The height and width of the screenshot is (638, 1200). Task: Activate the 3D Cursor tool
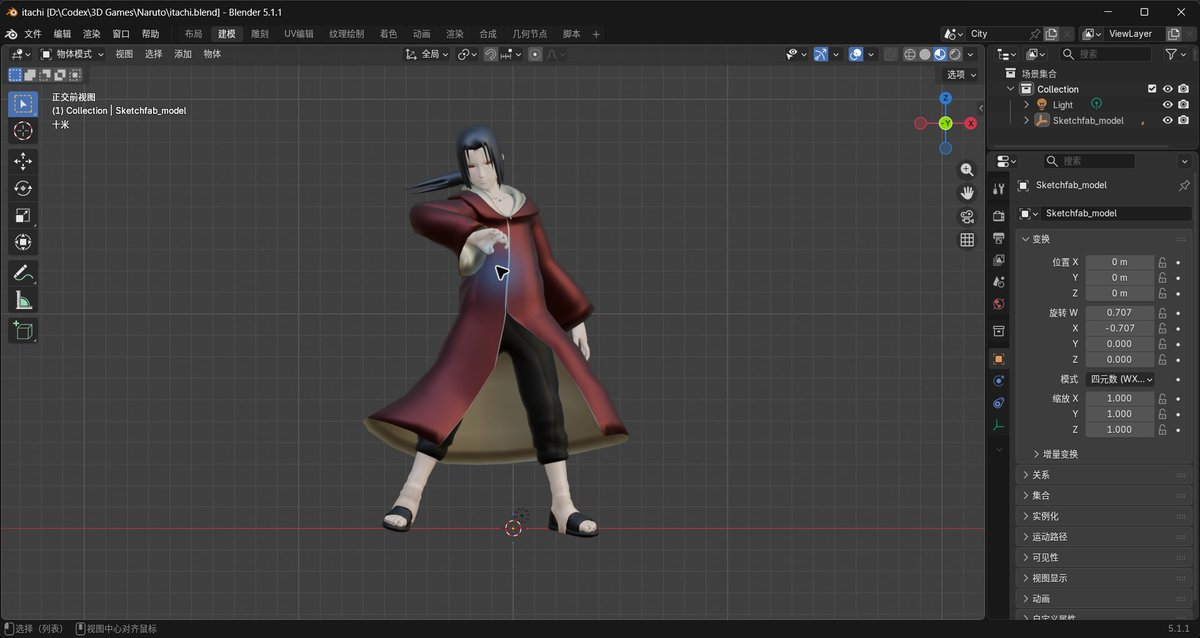pyautogui.click(x=23, y=131)
